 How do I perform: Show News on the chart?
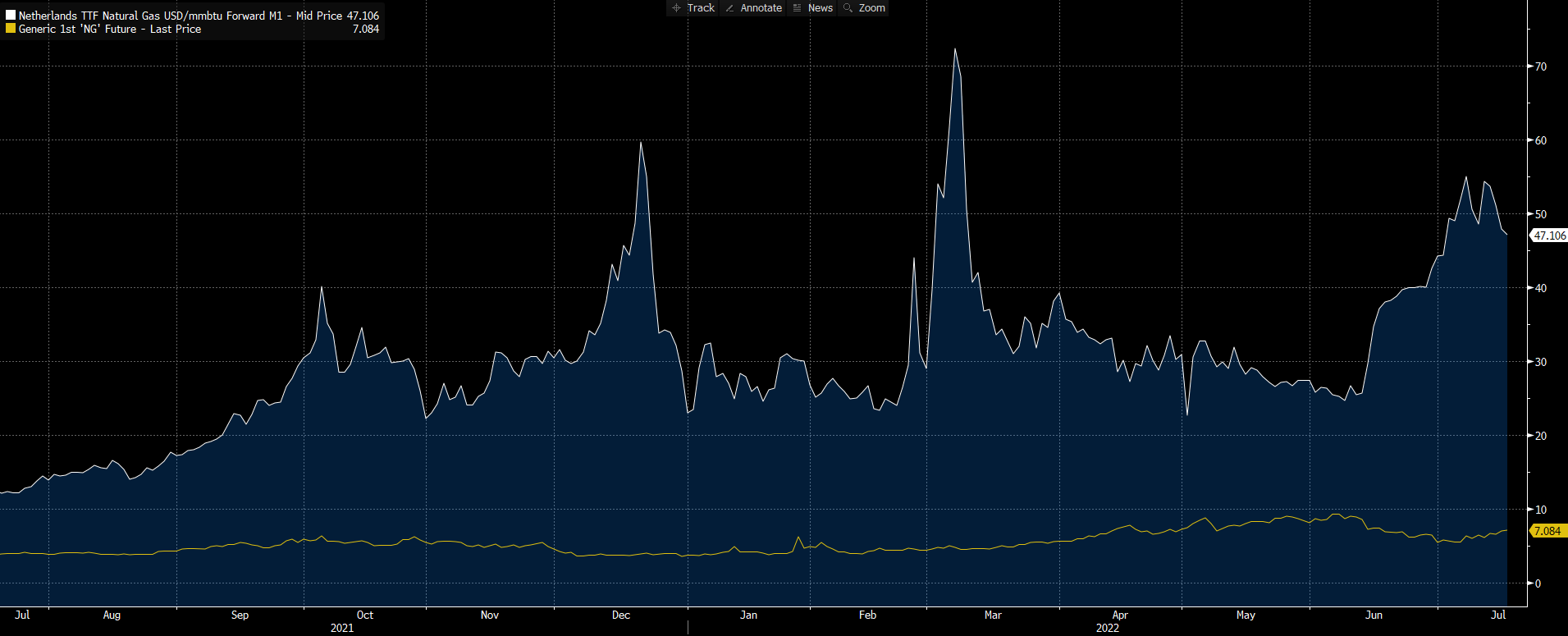[x=812, y=8]
